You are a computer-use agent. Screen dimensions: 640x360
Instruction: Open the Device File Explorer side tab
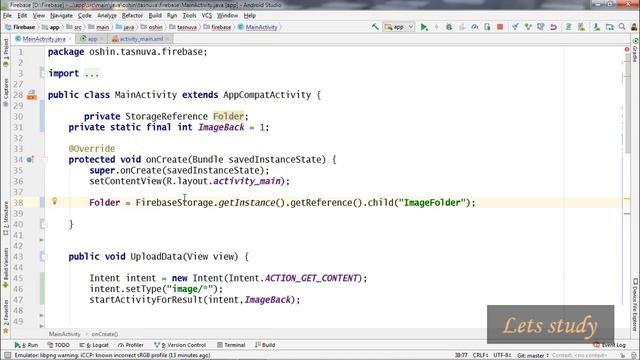point(635,304)
